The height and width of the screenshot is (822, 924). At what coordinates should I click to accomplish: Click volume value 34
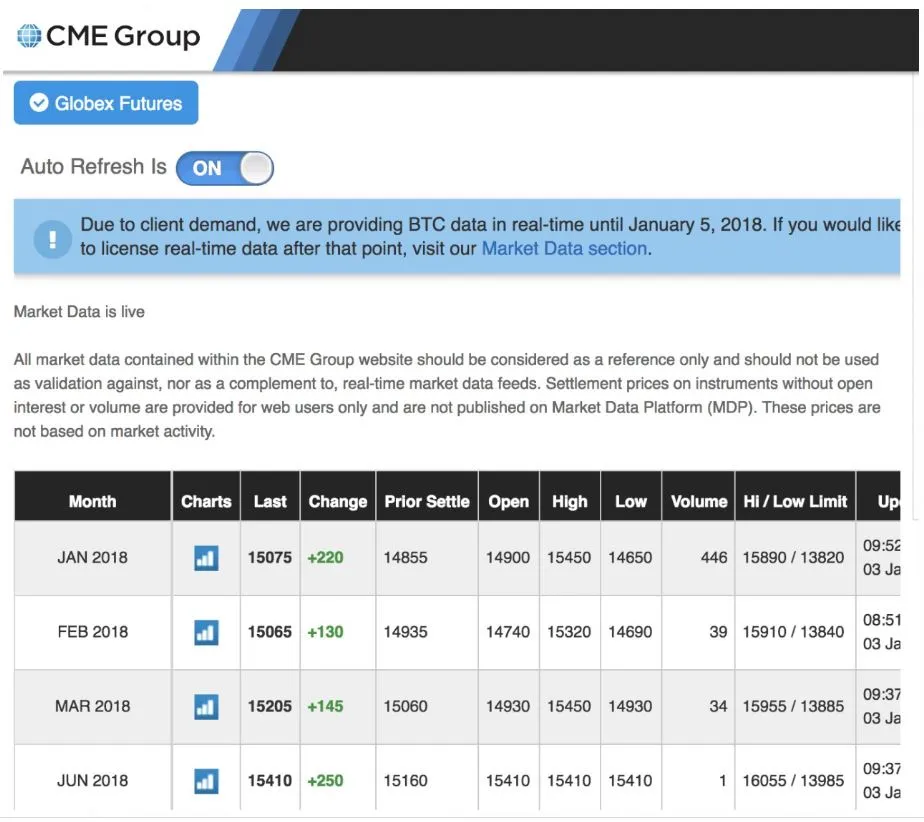[x=718, y=706]
